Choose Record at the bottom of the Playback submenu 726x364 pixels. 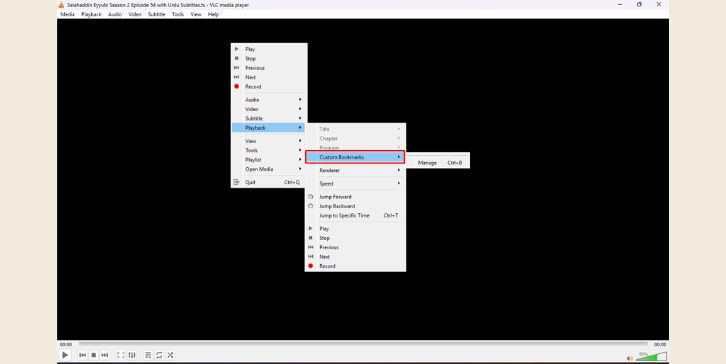tap(355, 266)
